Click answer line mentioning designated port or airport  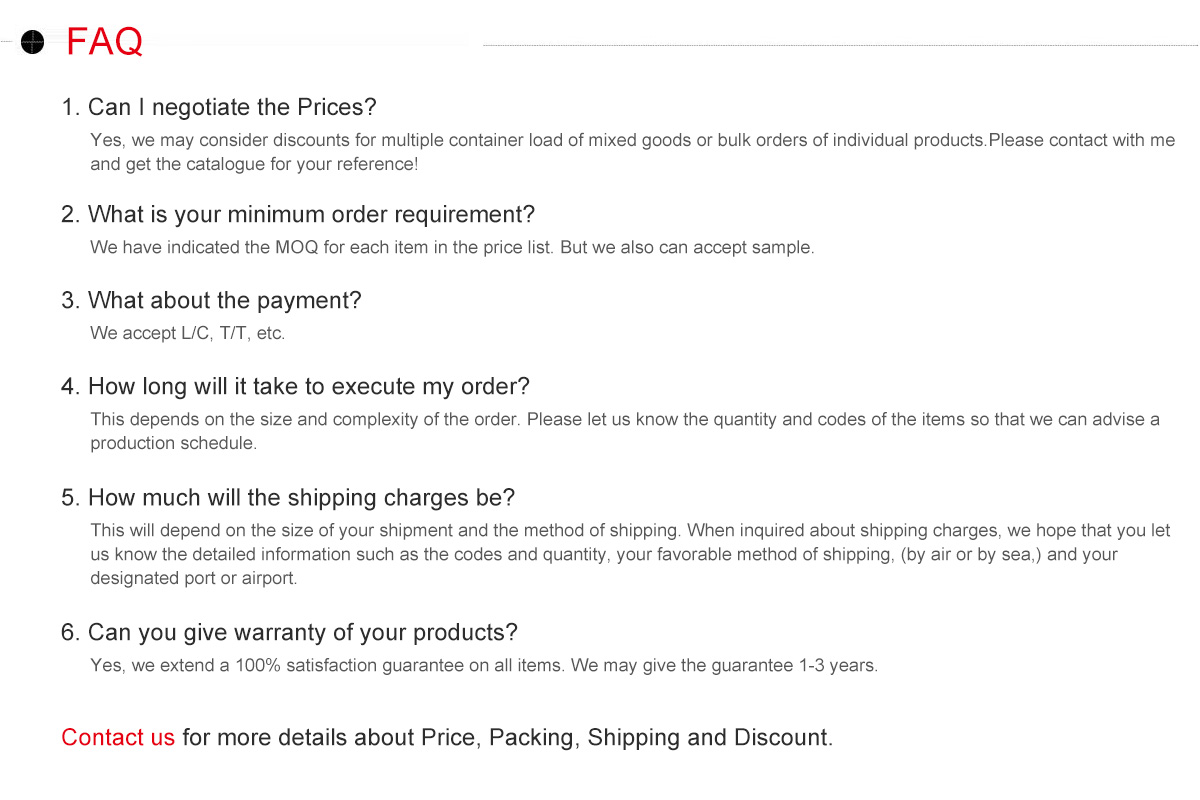(x=194, y=578)
